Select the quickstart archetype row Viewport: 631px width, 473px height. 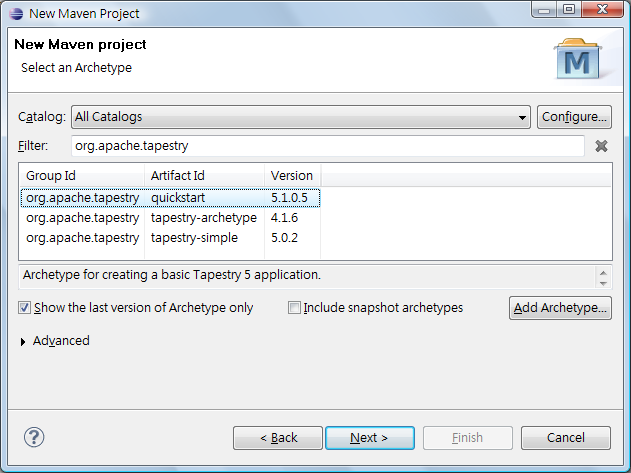click(170, 198)
